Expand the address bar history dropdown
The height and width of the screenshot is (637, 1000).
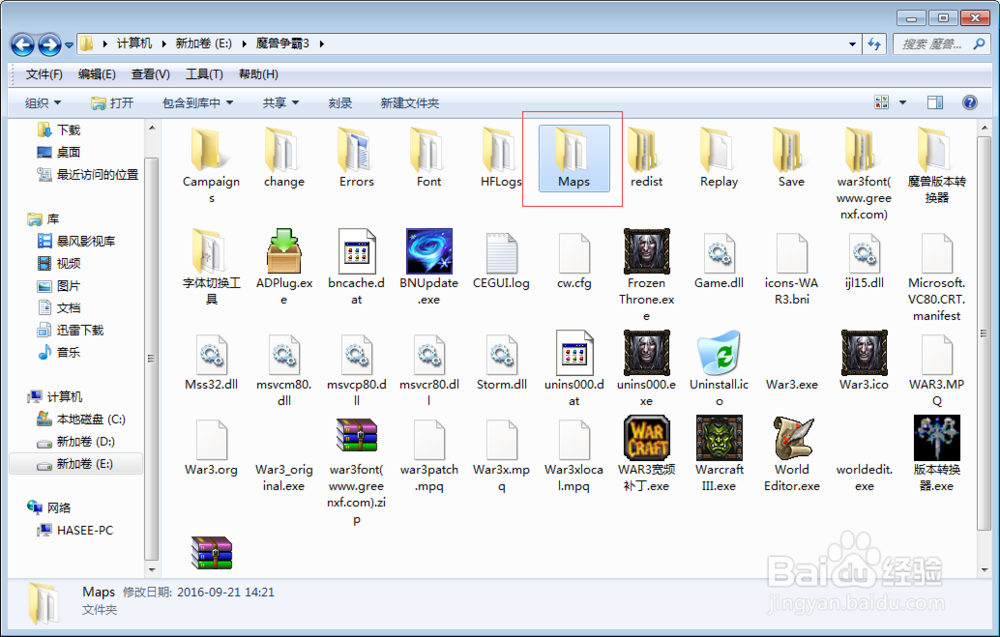pos(852,44)
